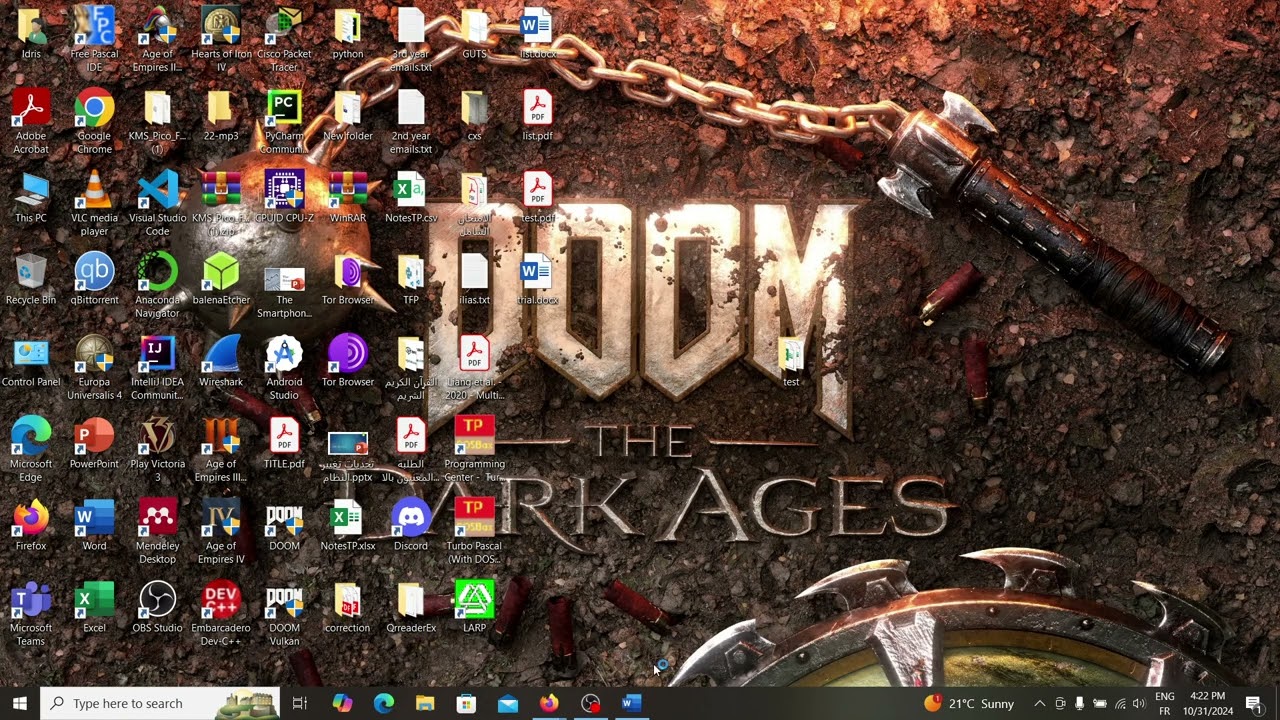Open the cxs folder
The height and width of the screenshot is (720, 1280).
click(x=474, y=115)
